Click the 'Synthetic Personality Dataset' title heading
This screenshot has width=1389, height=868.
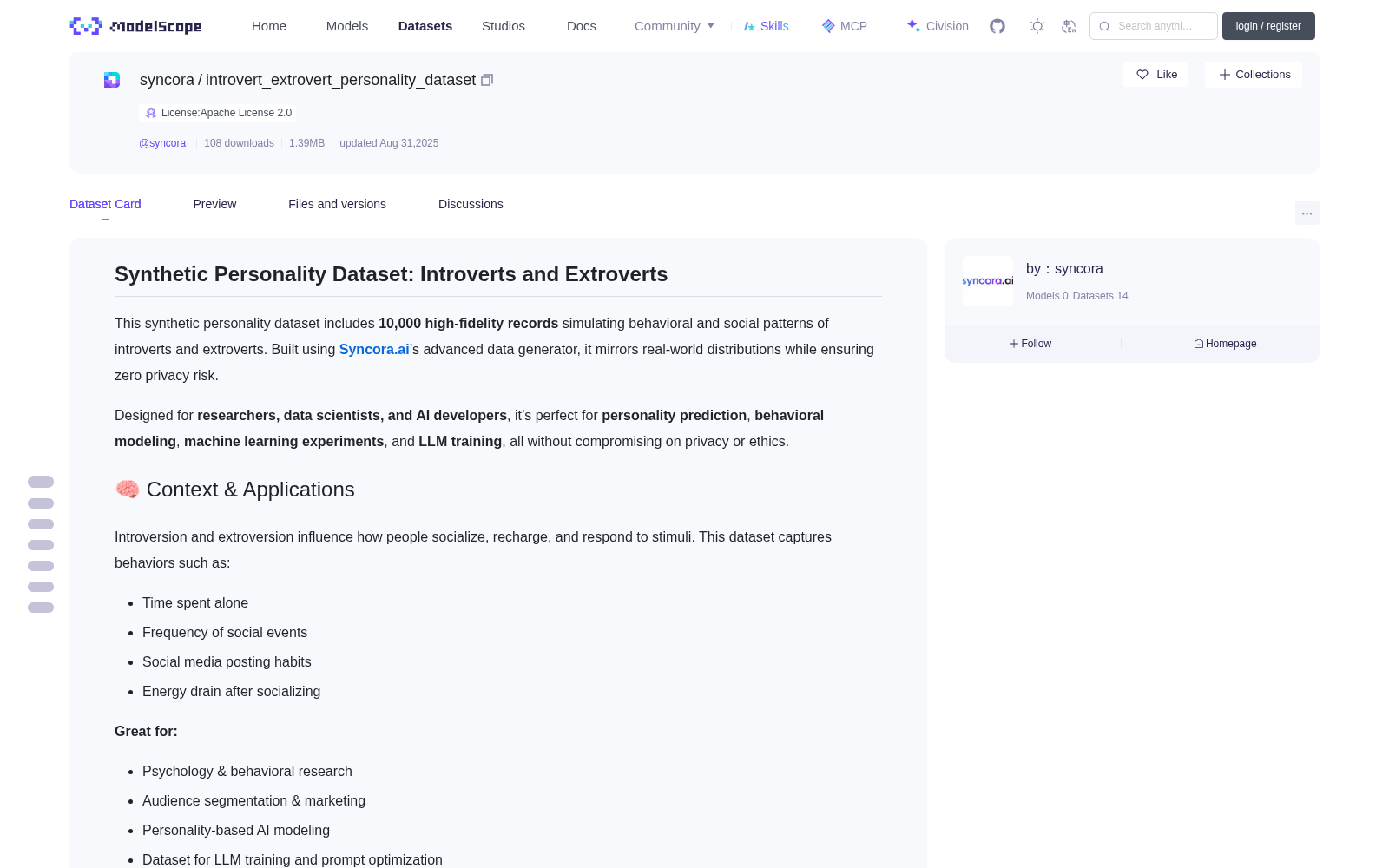coord(392,274)
